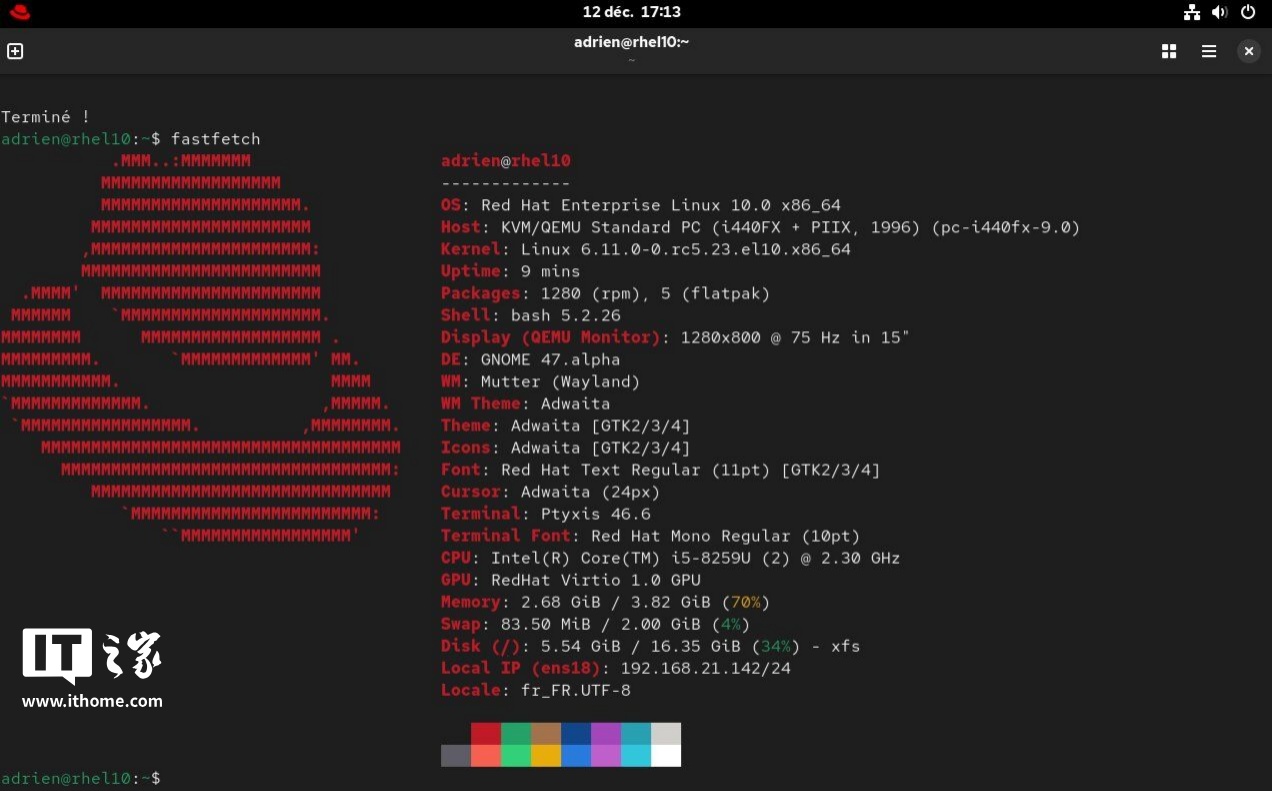Close the Ptyxis terminal window

click(1249, 51)
